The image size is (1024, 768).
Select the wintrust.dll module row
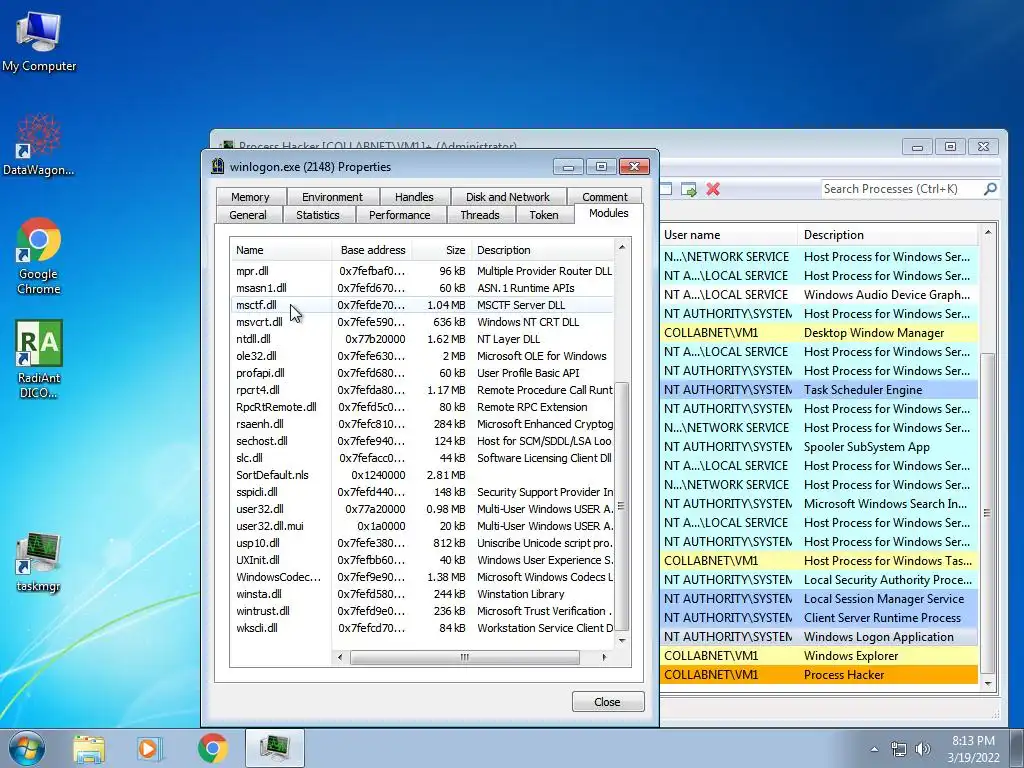[422, 611]
